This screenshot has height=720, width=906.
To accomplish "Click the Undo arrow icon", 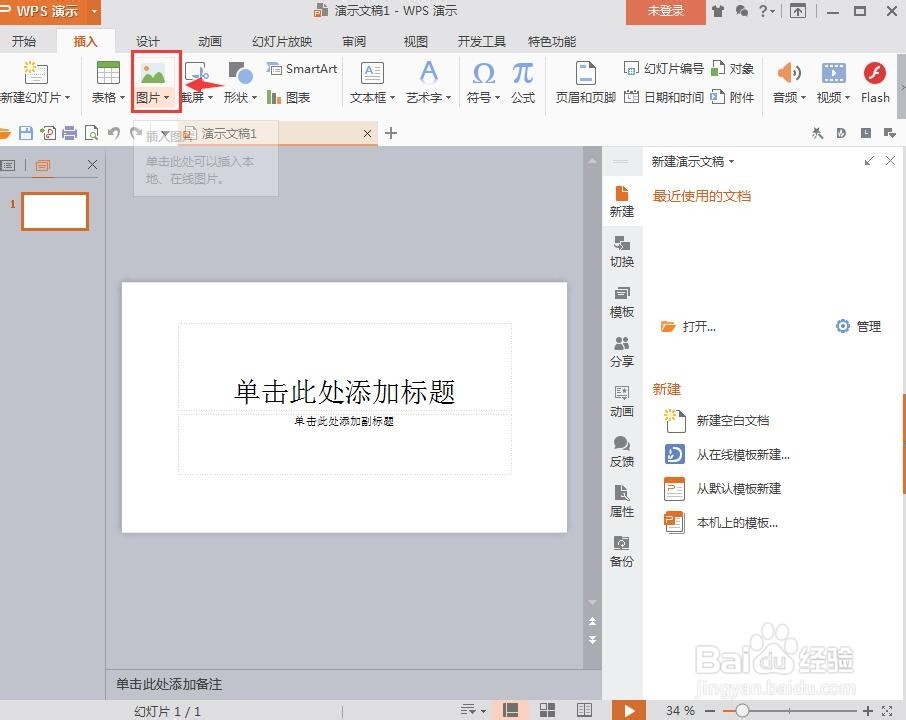I will [x=114, y=133].
